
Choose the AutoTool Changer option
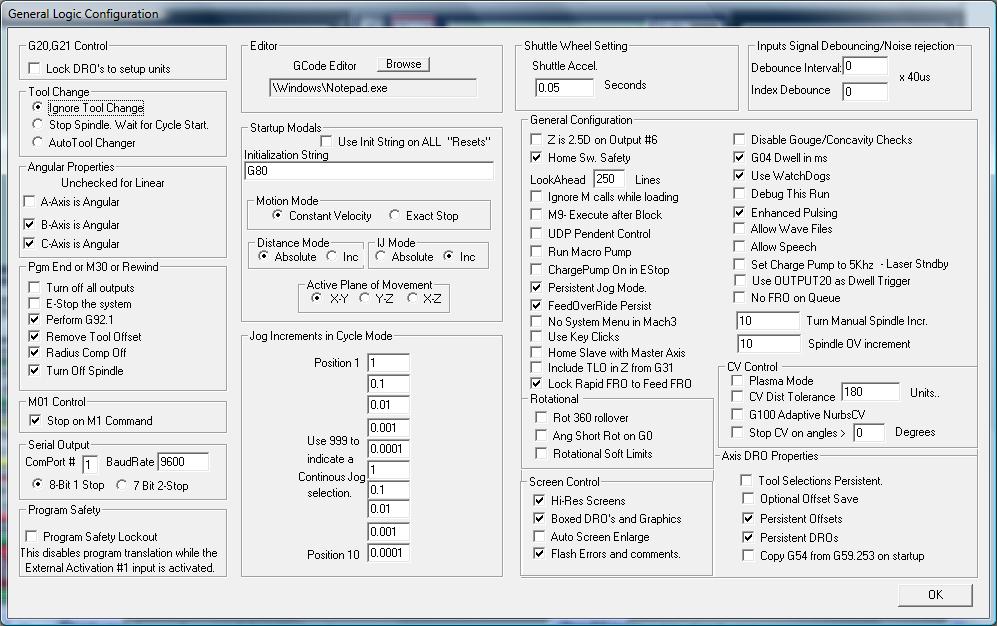point(38,143)
